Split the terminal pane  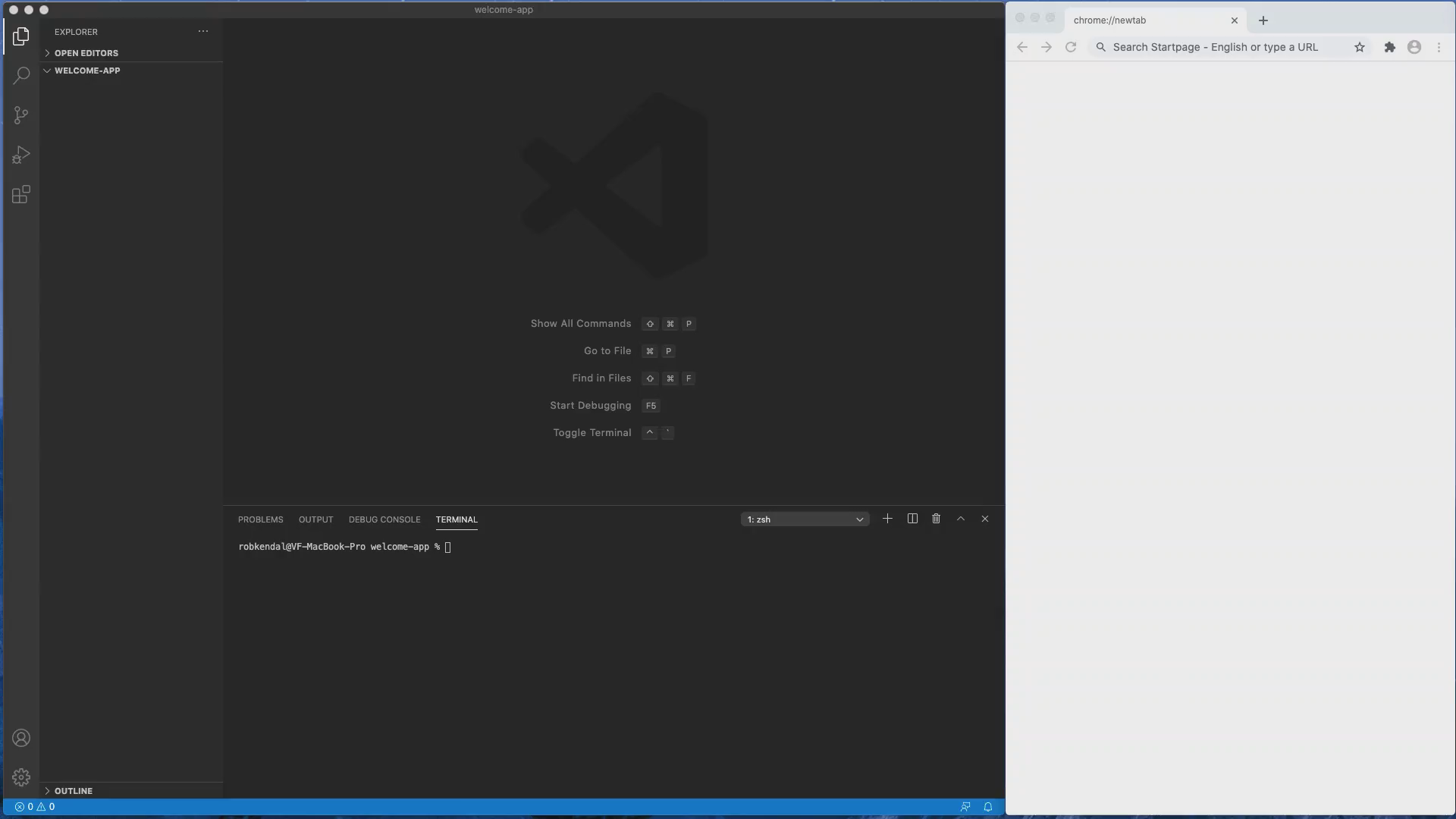tap(912, 519)
